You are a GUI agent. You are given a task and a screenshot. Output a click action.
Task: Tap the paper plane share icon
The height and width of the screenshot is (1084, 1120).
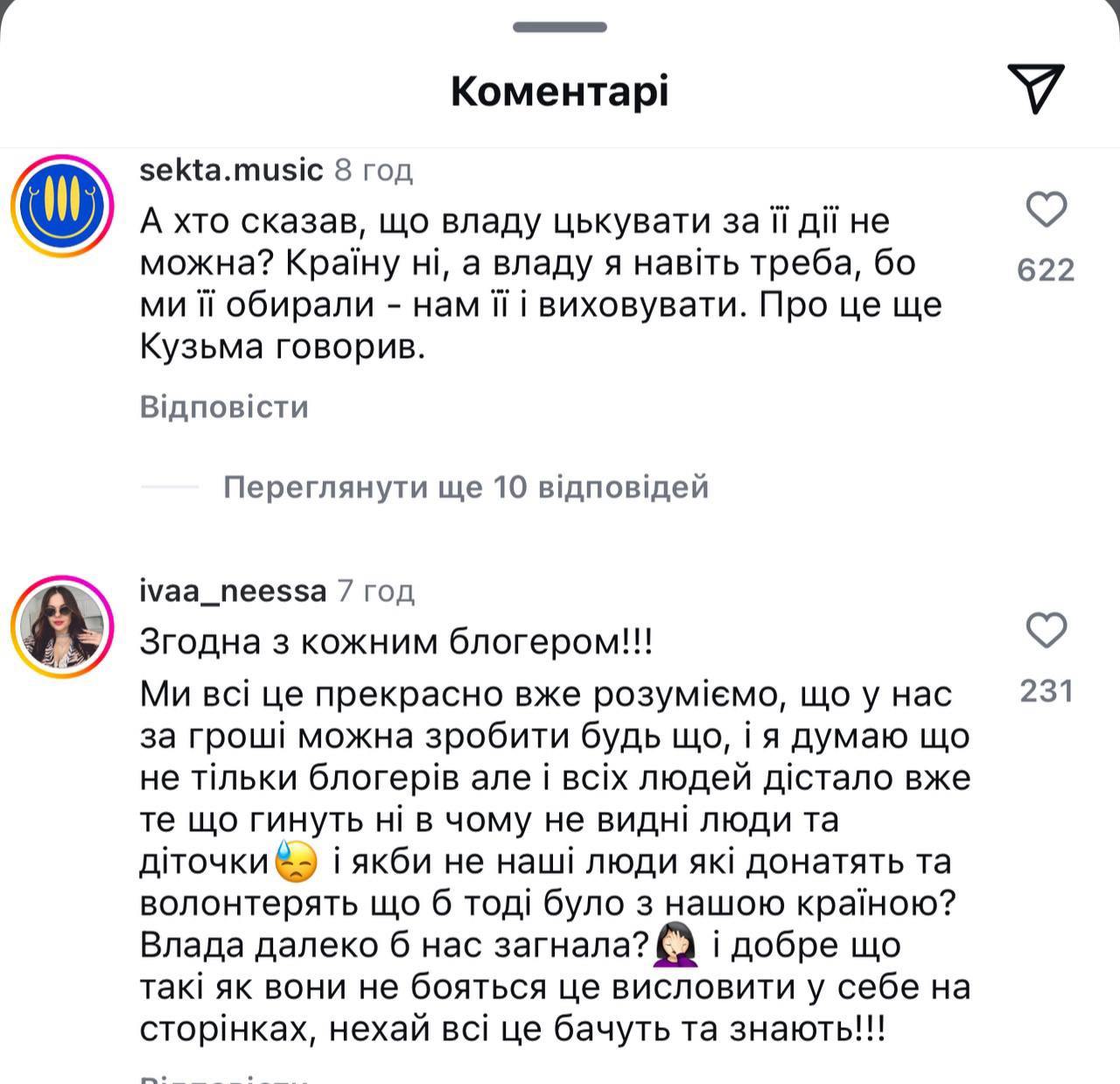coord(1035,87)
